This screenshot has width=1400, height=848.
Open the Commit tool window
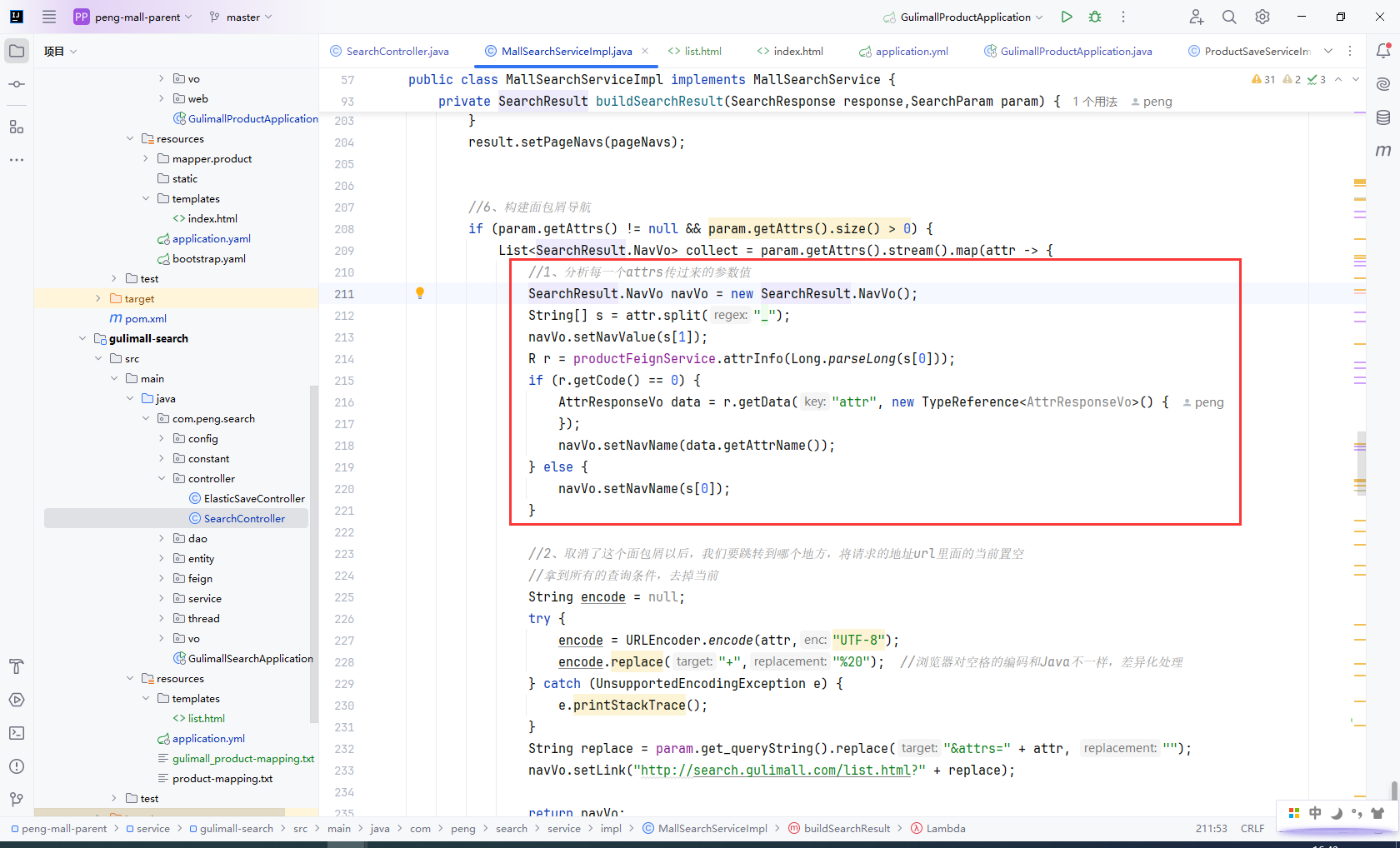click(17, 84)
